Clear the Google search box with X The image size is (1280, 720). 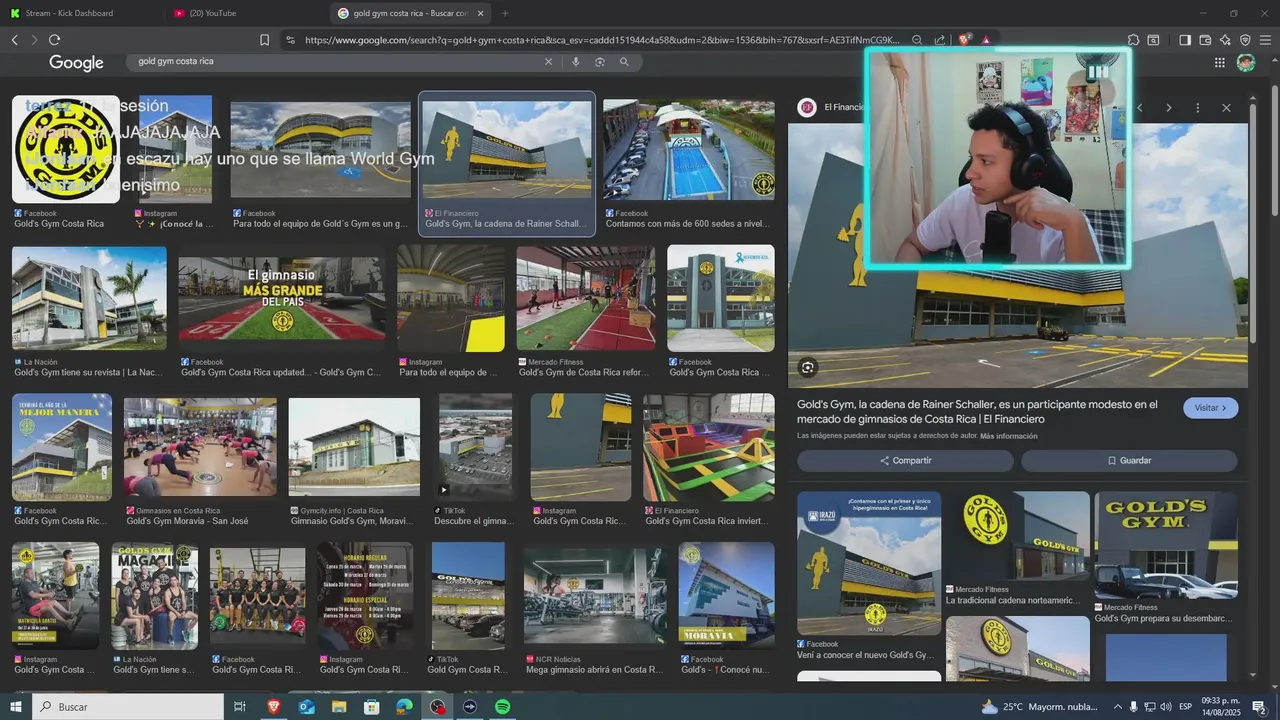[548, 62]
